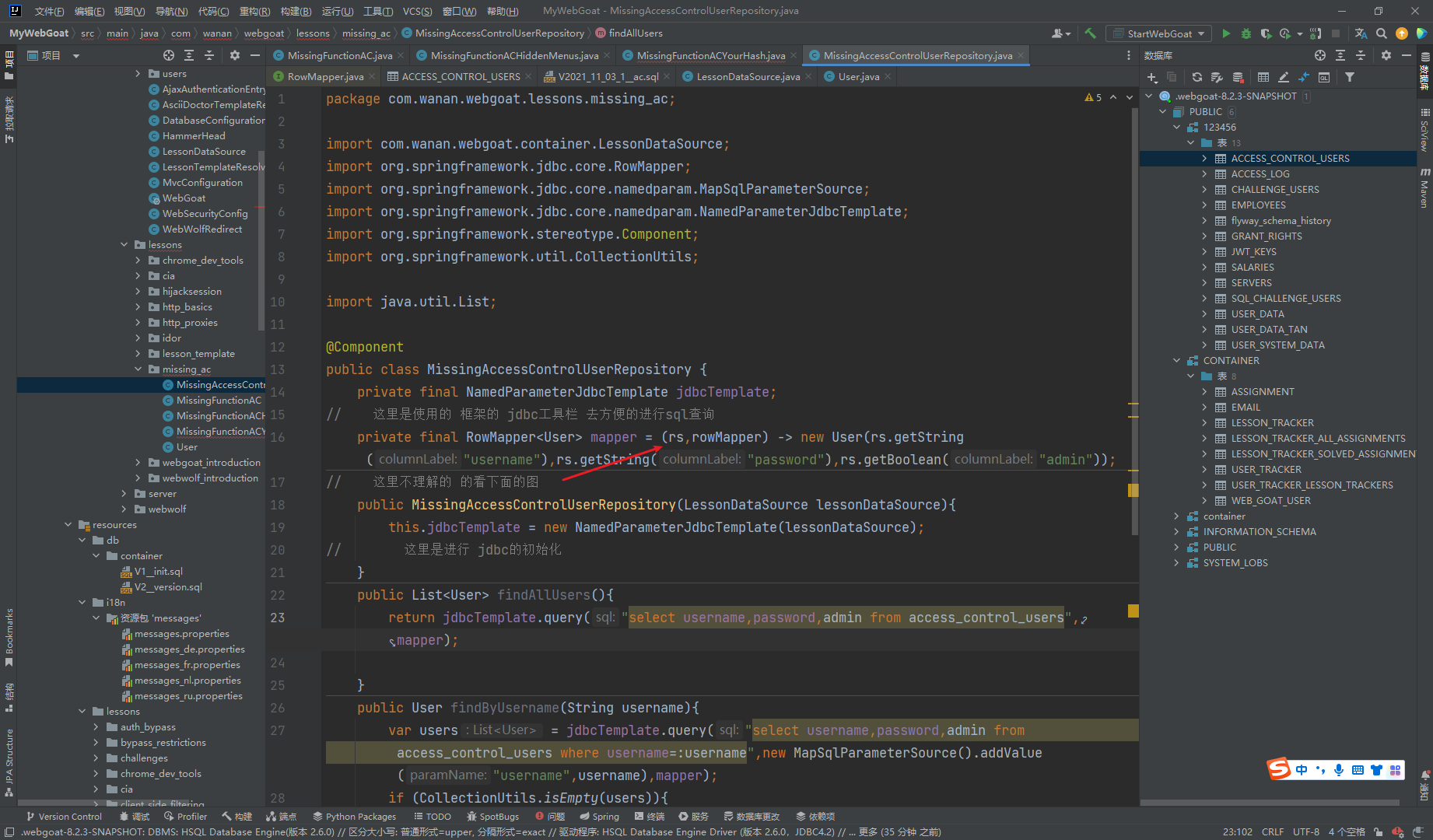Viewport: 1433px width, 840px height.
Task: Click the UTF-8 encoding in status bar
Action: pos(1306,831)
